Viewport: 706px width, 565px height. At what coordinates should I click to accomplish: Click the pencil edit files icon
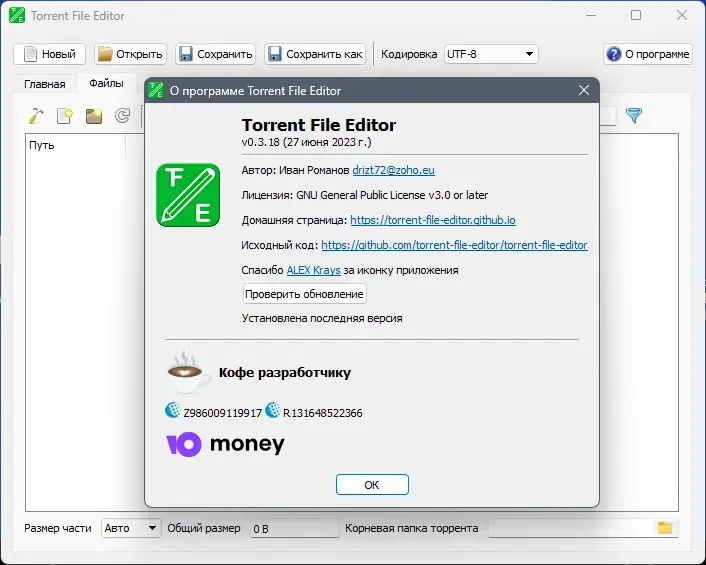click(36, 116)
